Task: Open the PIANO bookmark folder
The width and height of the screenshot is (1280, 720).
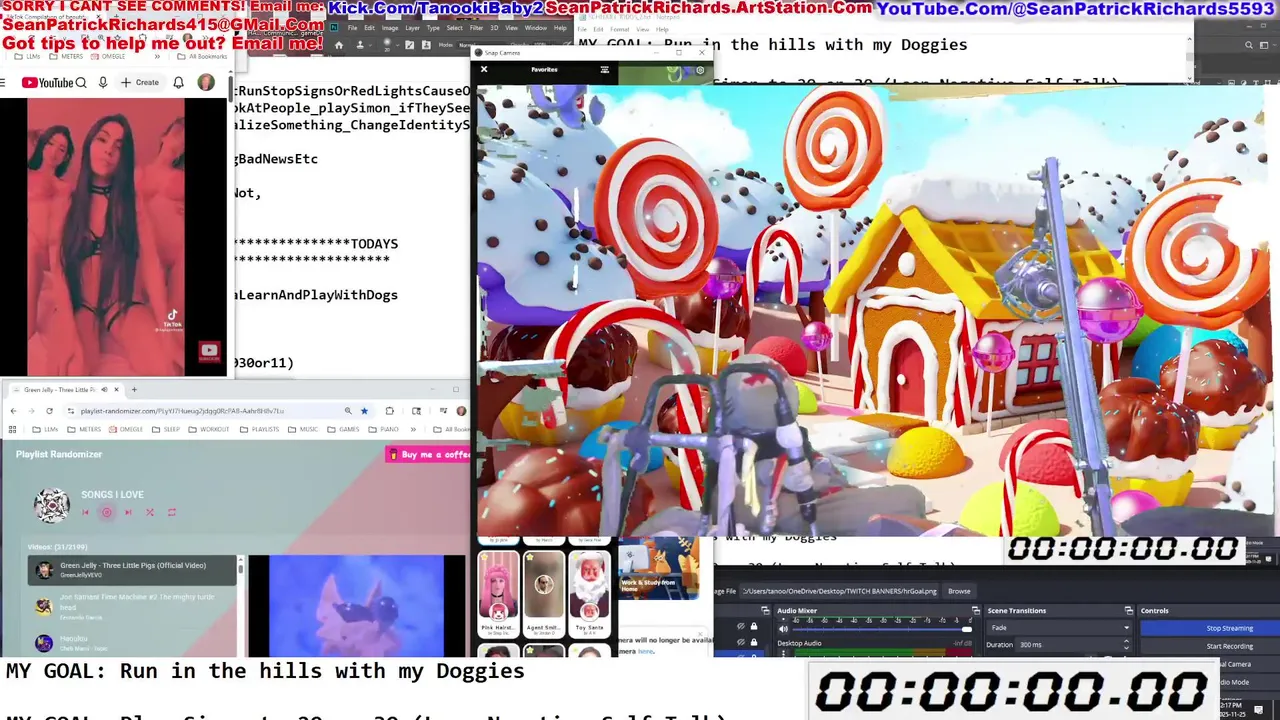Action: point(383,429)
